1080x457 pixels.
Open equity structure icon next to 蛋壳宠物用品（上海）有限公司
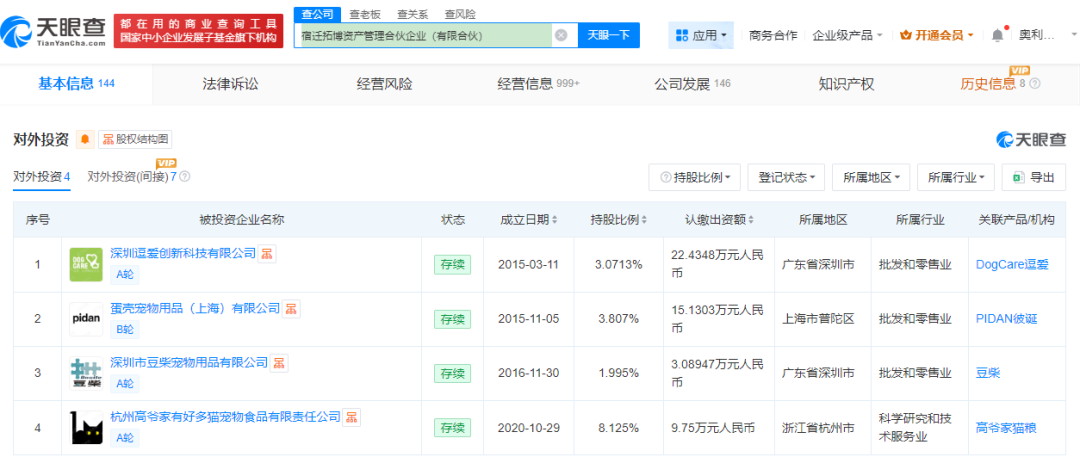[291, 309]
